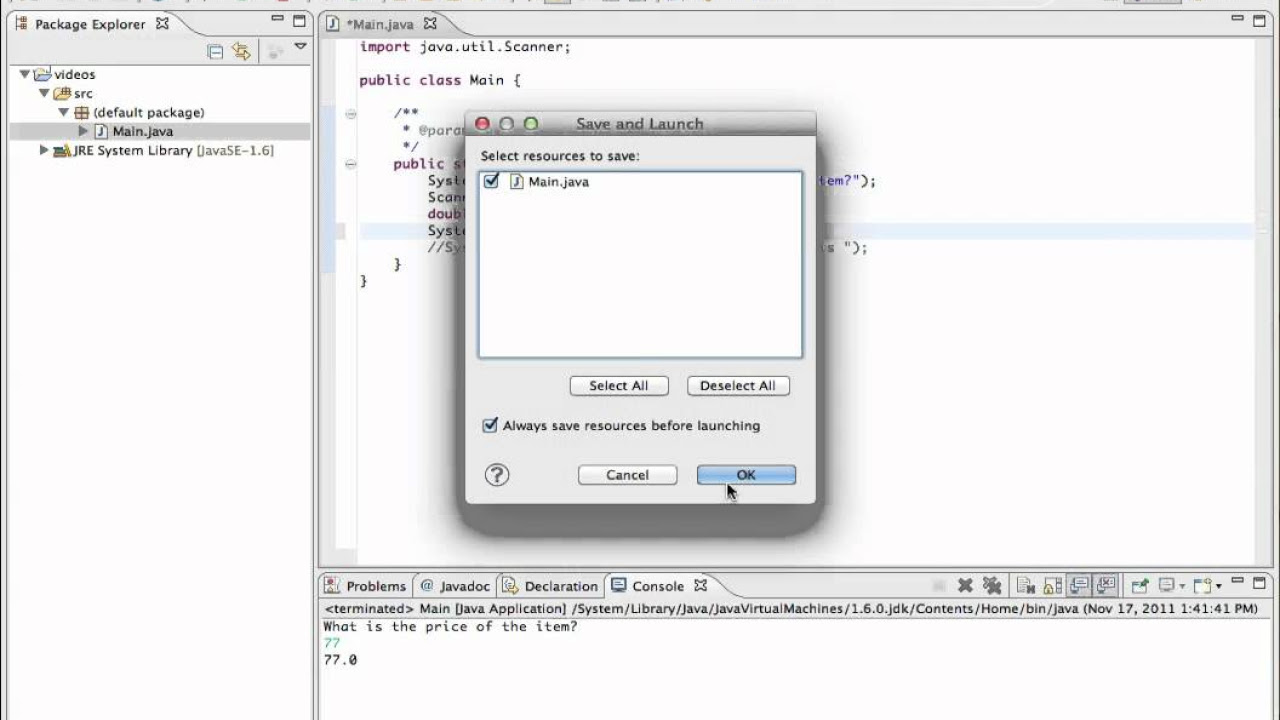Viewport: 1280px width, 720px height.
Task: Click the Deselect All button
Action: coord(738,386)
